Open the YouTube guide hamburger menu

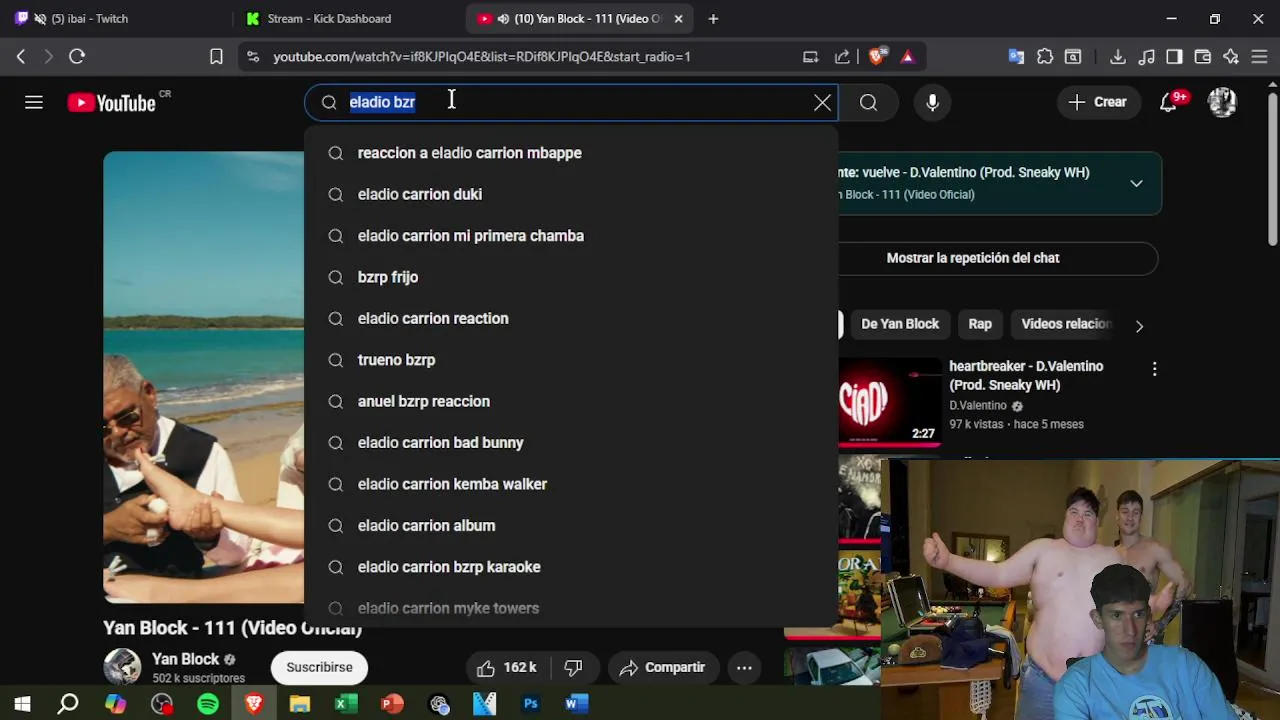click(x=34, y=102)
